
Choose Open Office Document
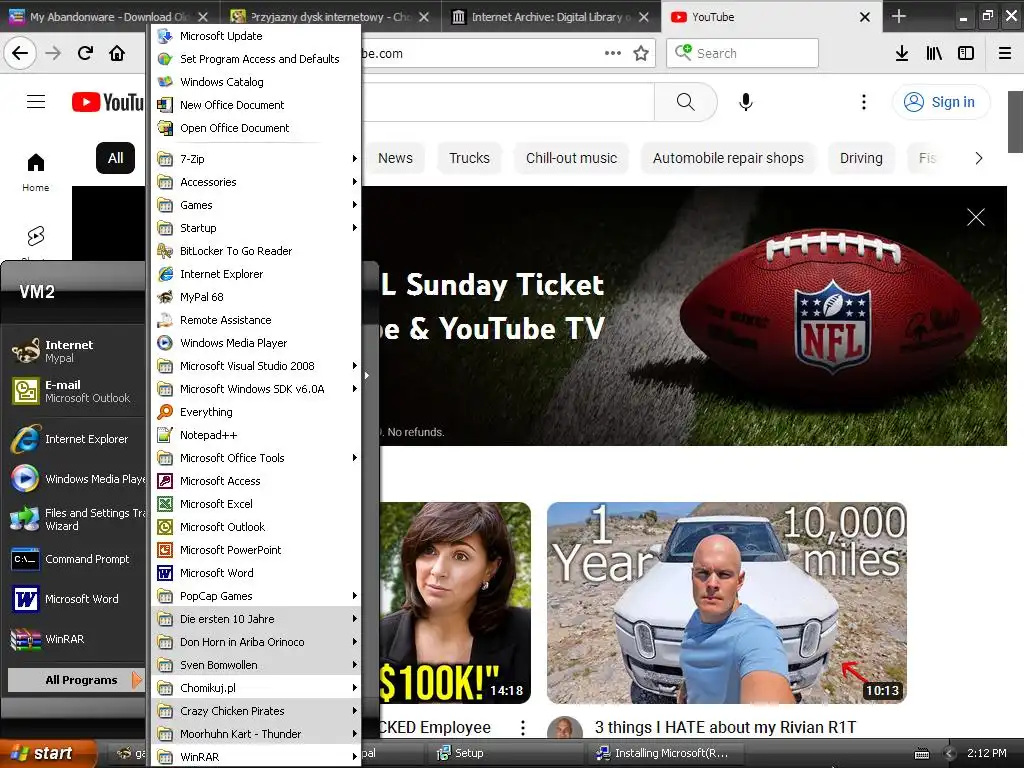click(255, 128)
